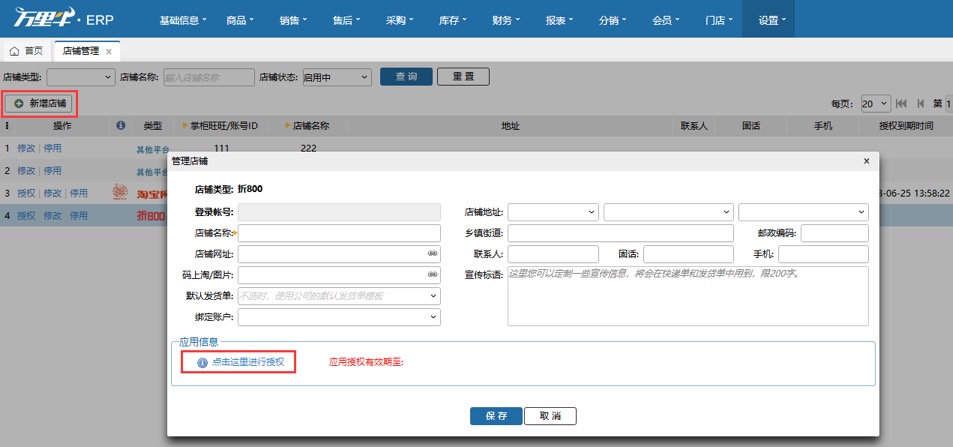
Task: Click the 点击这里进行授权 link
Action: pos(248,362)
